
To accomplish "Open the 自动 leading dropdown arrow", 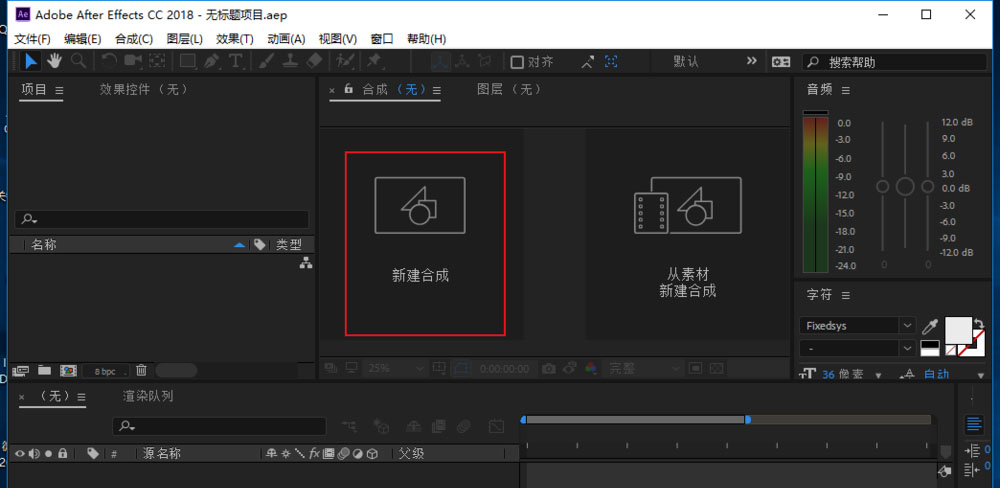I will [x=980, y=375].
